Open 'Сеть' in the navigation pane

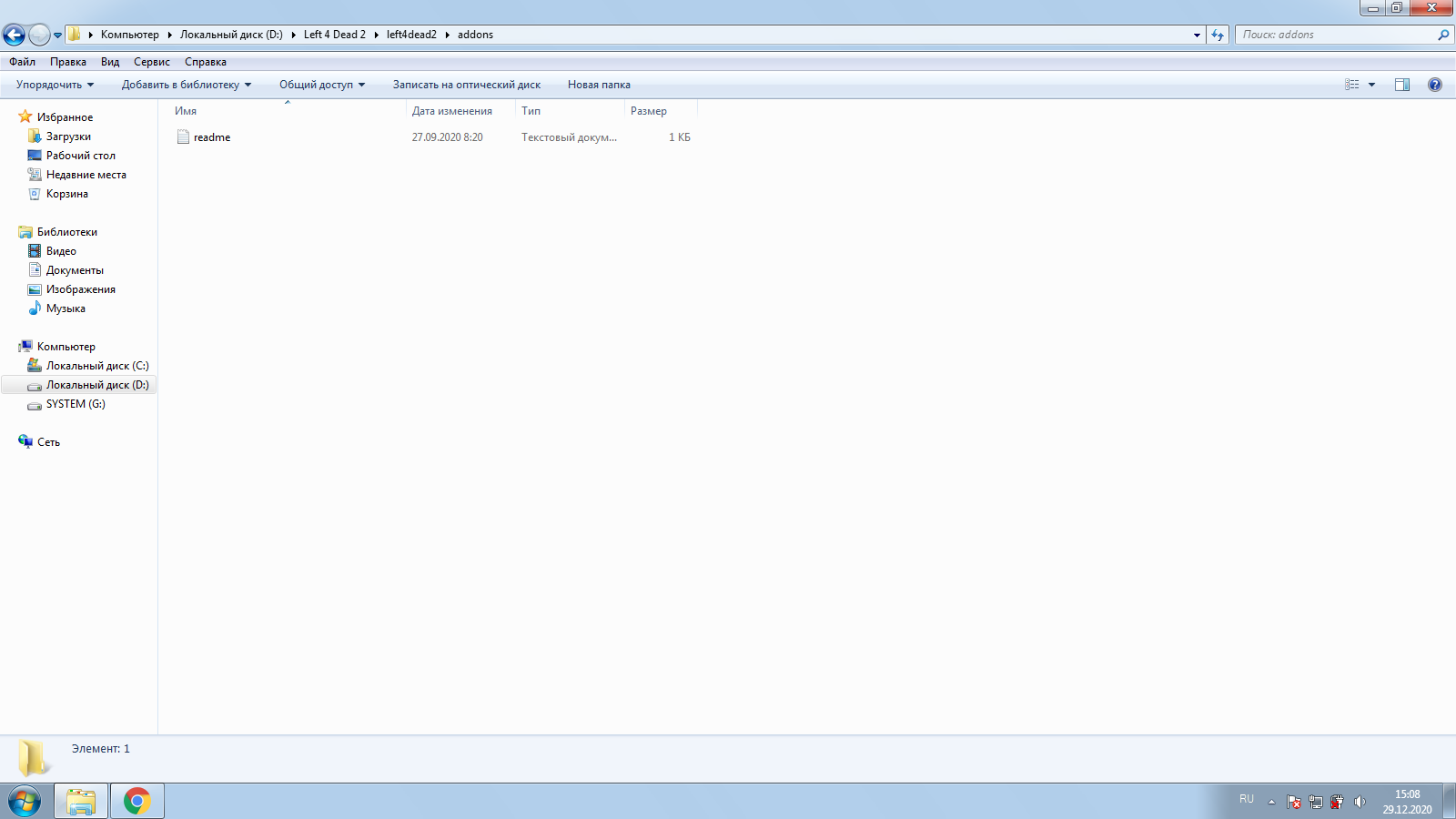click(48, 442)
